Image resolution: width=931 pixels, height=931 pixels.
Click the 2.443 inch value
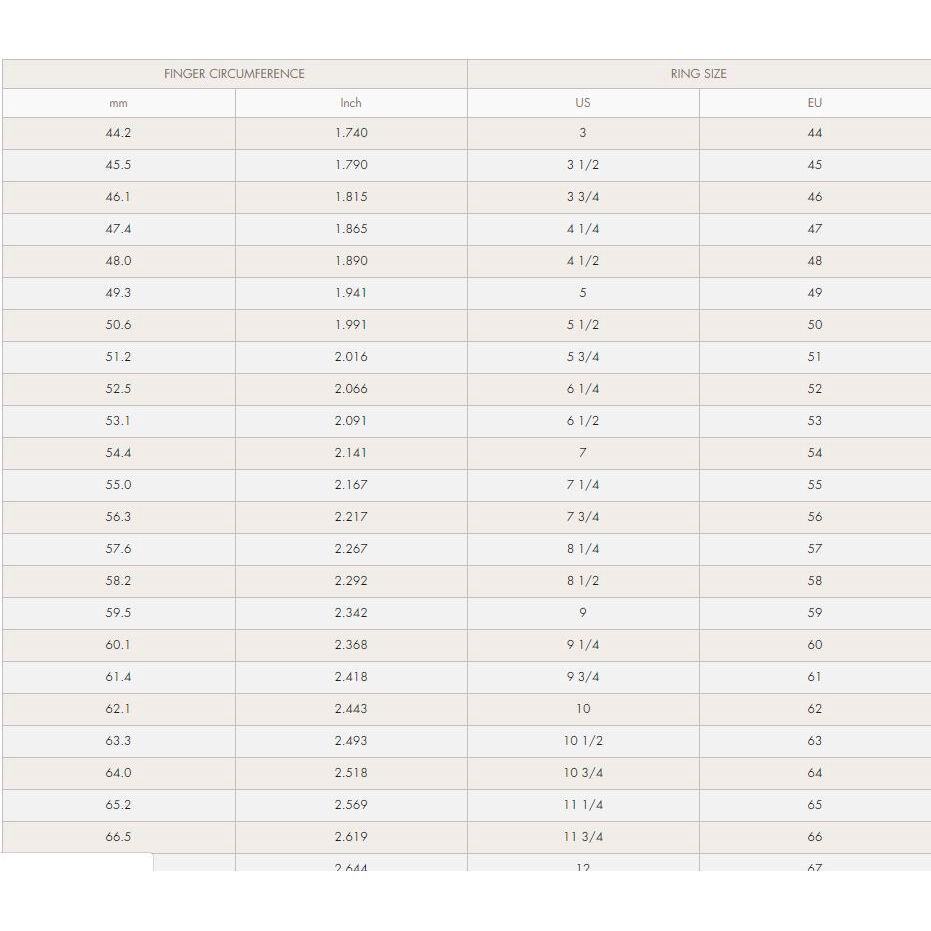[x=351, y=710]
